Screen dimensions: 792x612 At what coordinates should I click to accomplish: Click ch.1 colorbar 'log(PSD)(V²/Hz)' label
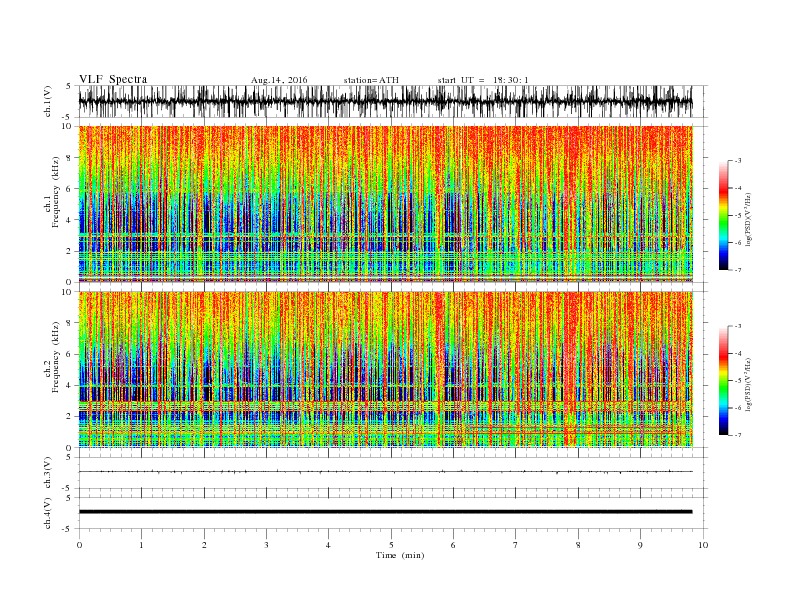coord(749,219)
